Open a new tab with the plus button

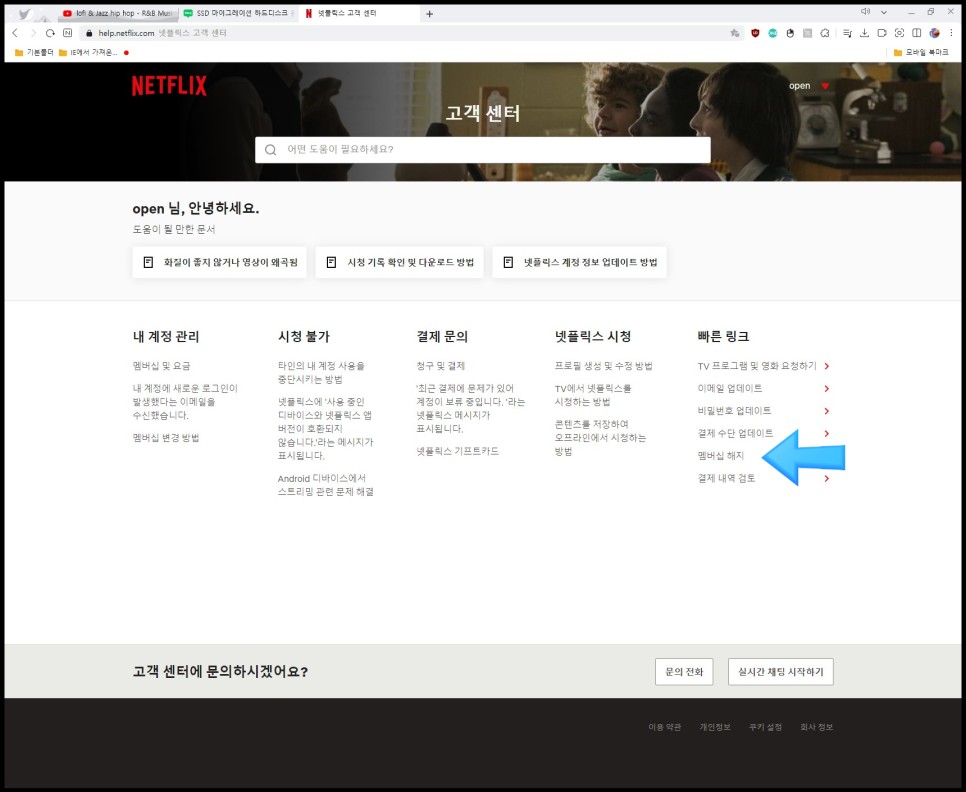(429, 14)
